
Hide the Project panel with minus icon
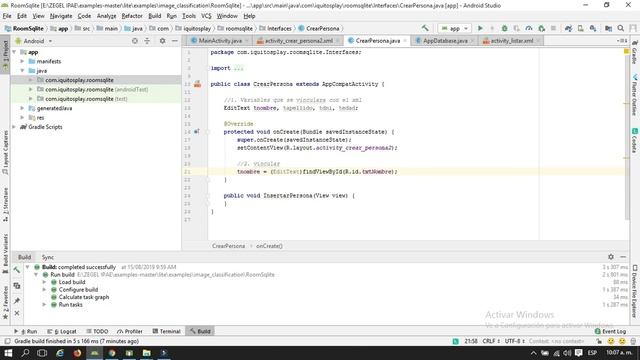click(x=175, y=41)
